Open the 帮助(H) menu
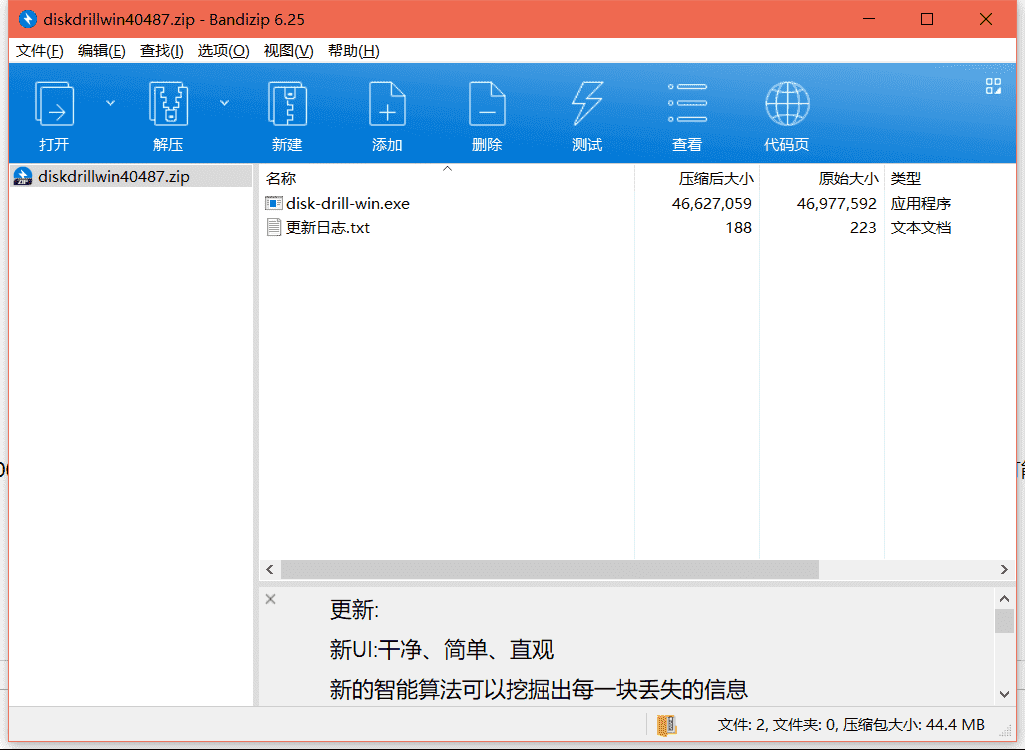 tap(354, 50)
